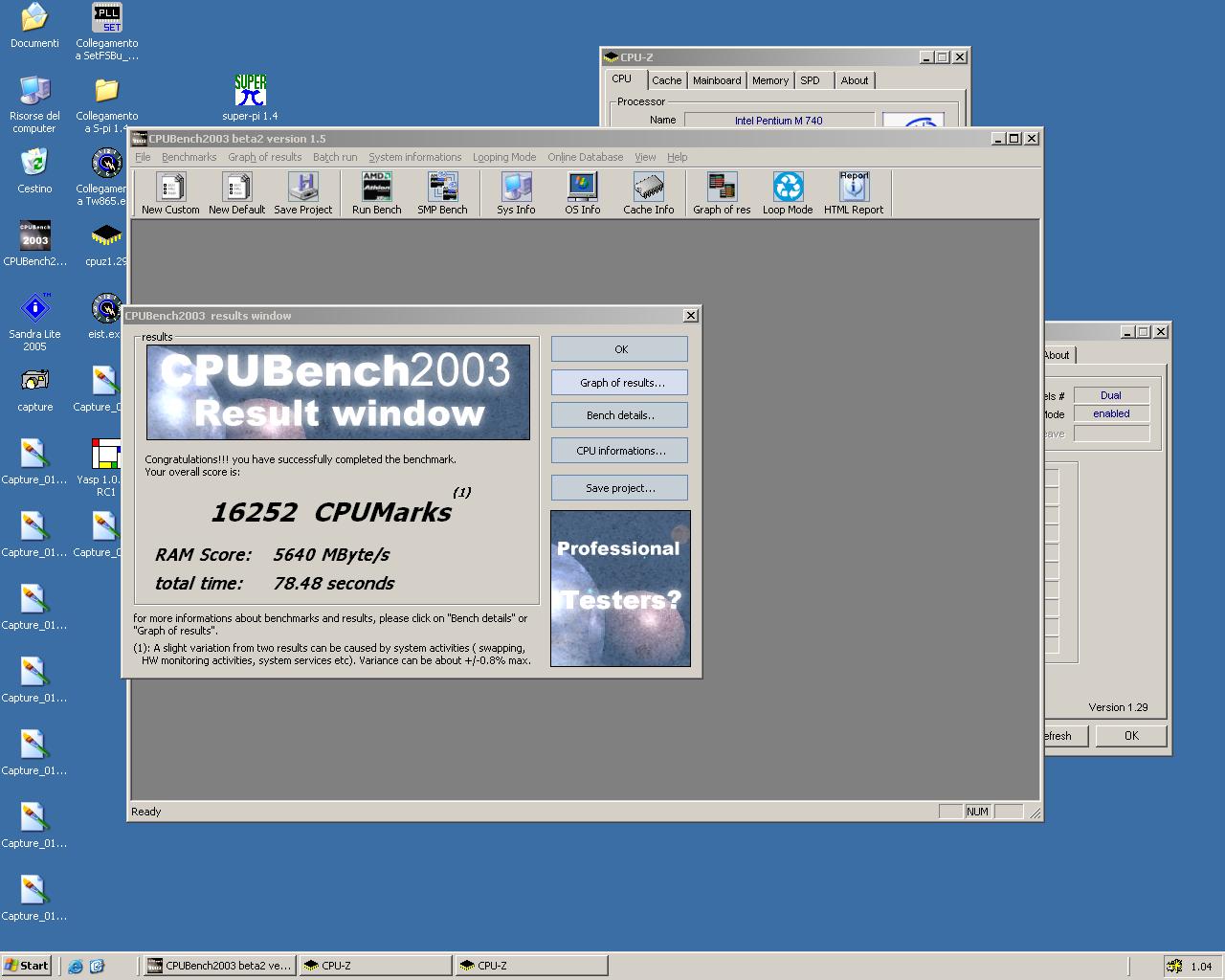Open the System informations menu
Screen dimensions: 1225x980
(x=414, y=157)
